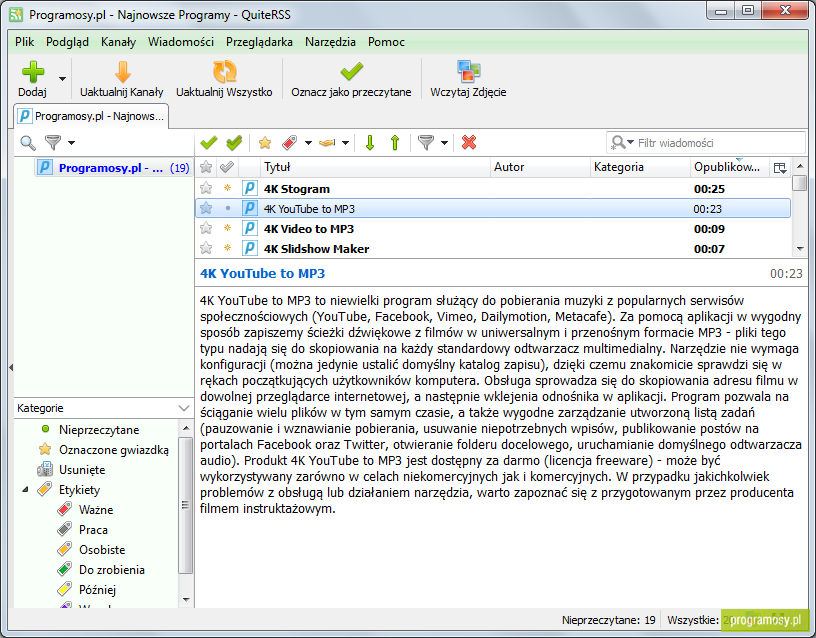
Task: Select the orange Osobiste label
Action: pos(92,550)
